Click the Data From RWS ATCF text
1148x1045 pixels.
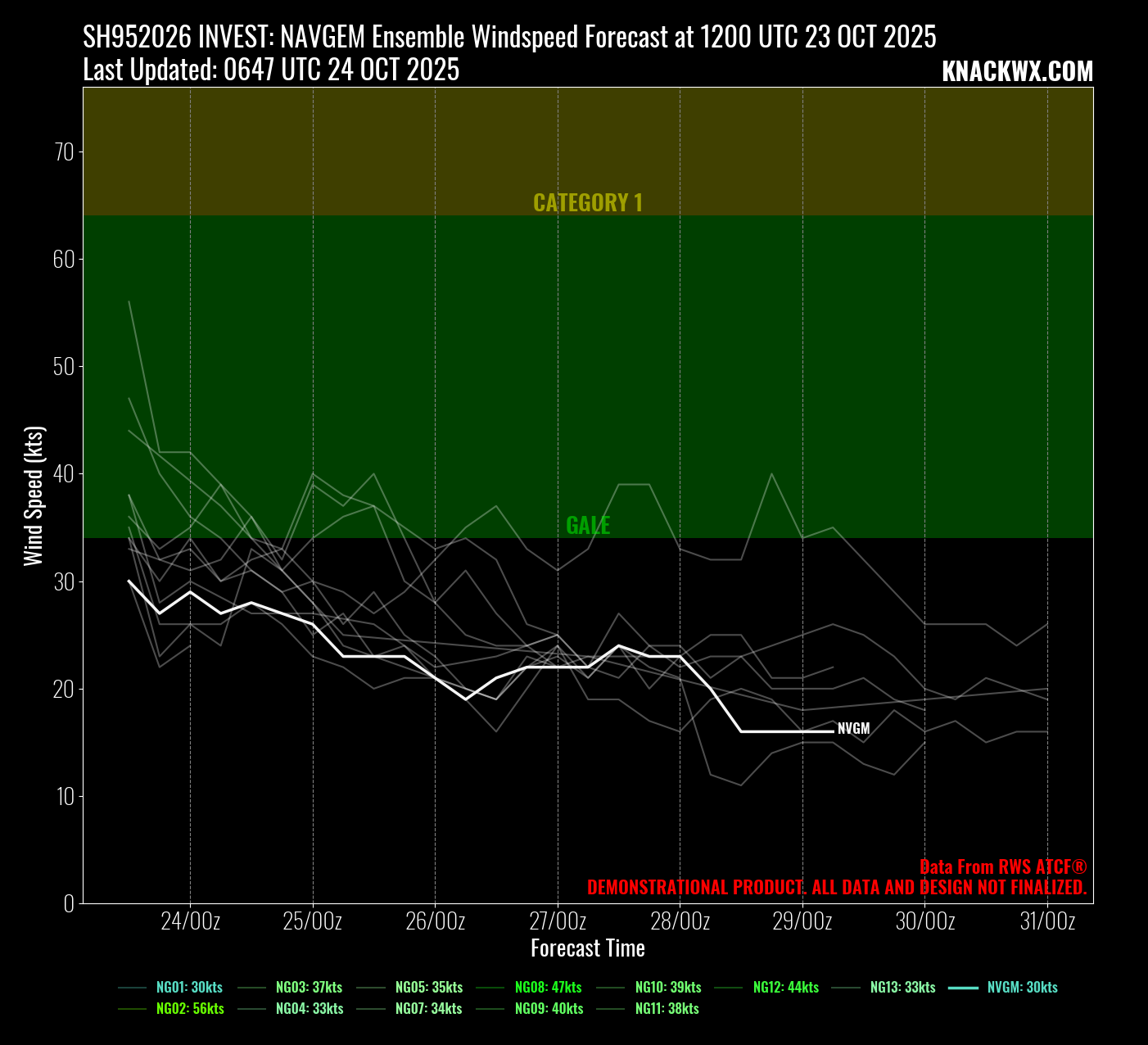pos(1003,867)
